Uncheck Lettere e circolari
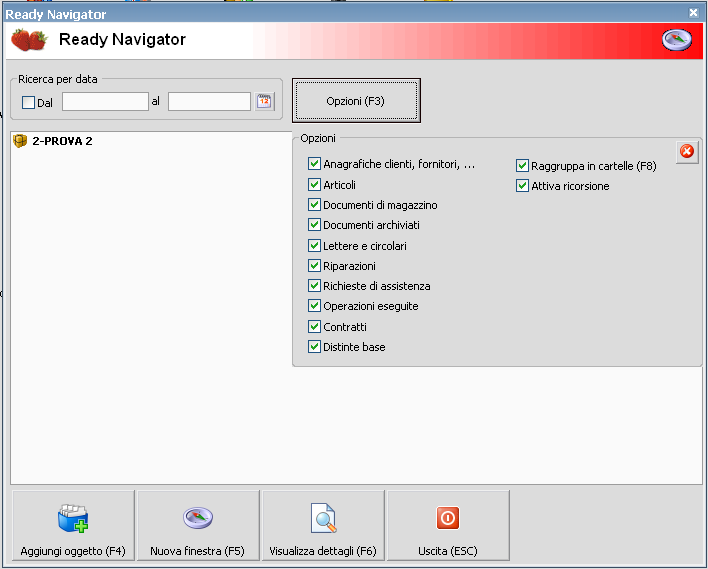Viewport: 708px width, 569px height. [314, 245]
